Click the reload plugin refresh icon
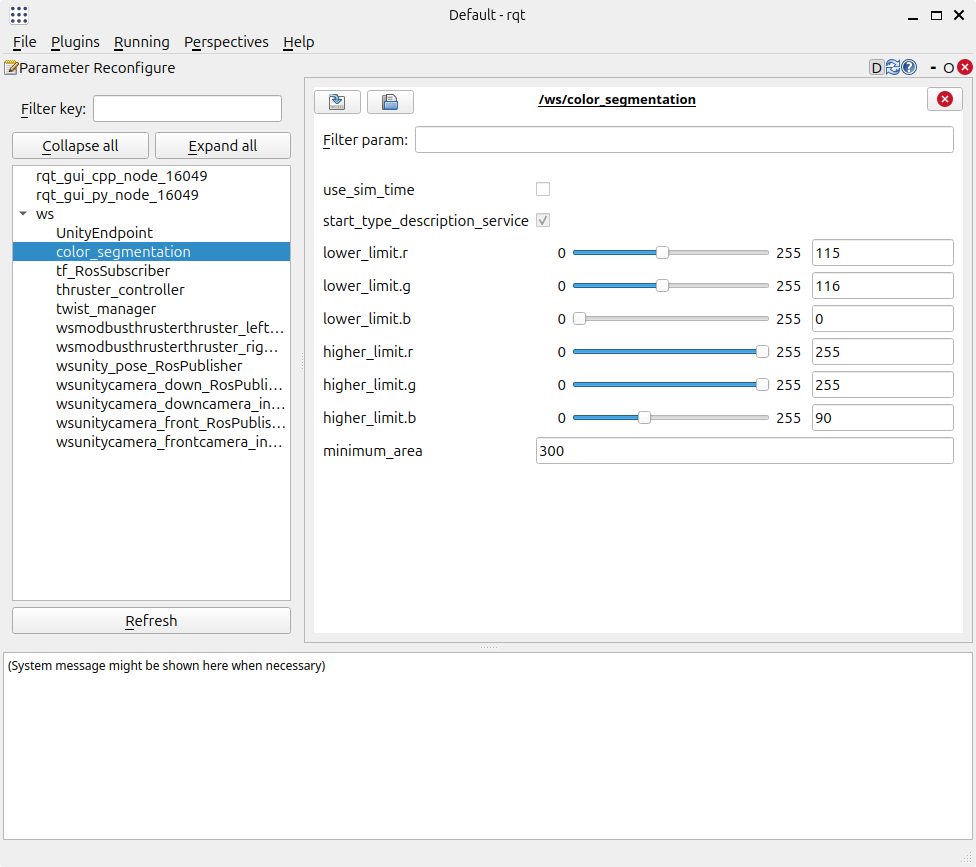 tap(893, 67)
